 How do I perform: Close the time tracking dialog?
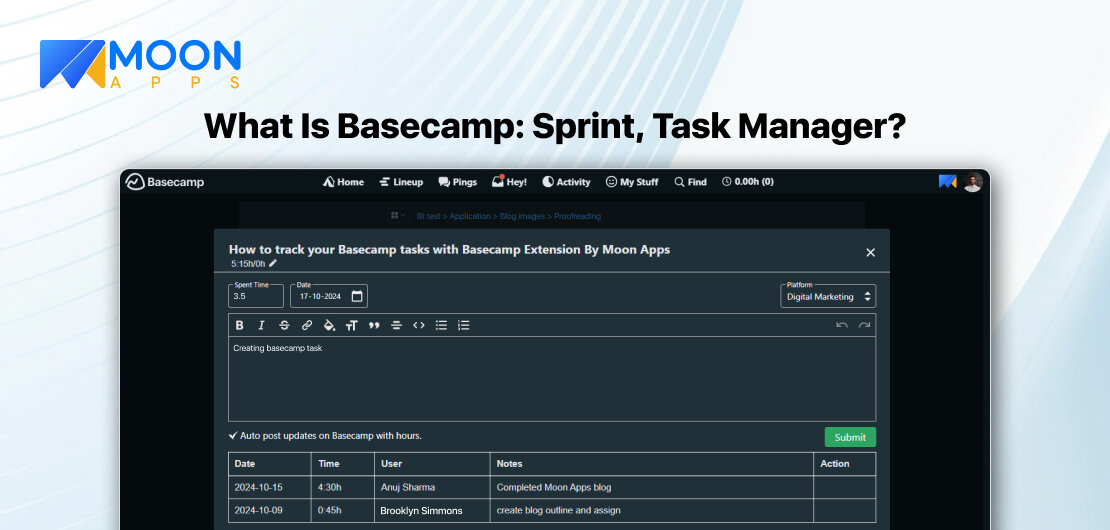click(x=871, y=253)
